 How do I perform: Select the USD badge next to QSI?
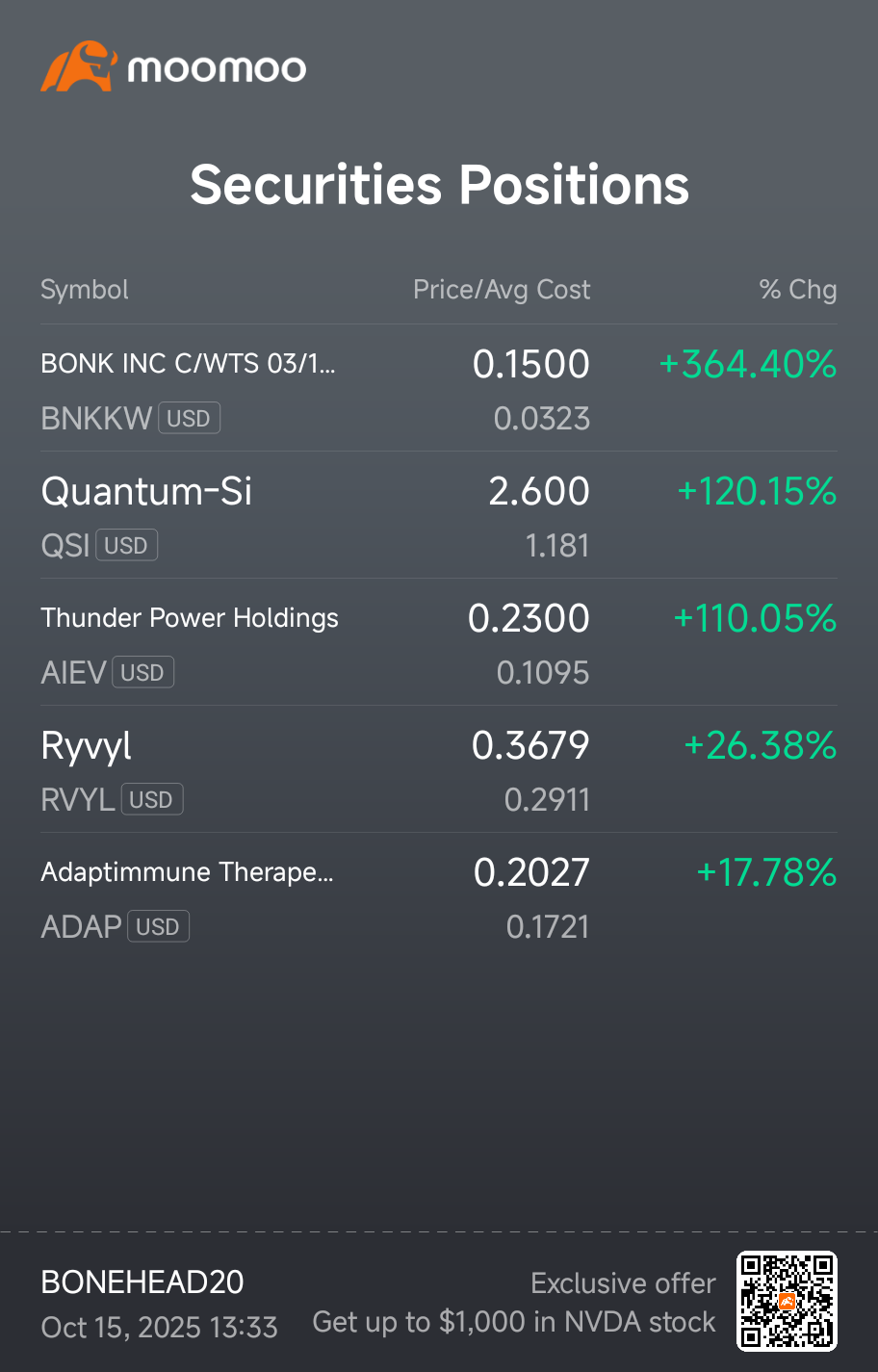pyautogui.click(x=126, y=545)
